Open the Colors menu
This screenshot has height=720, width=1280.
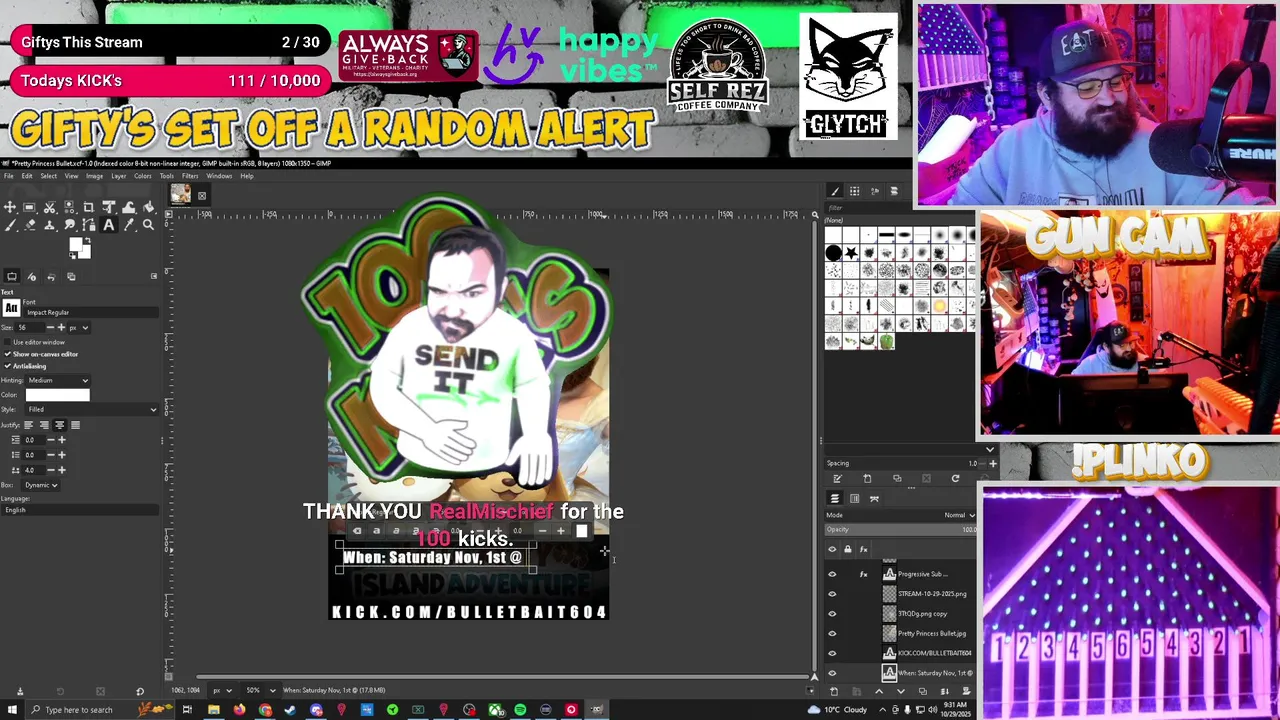[143, 176]
